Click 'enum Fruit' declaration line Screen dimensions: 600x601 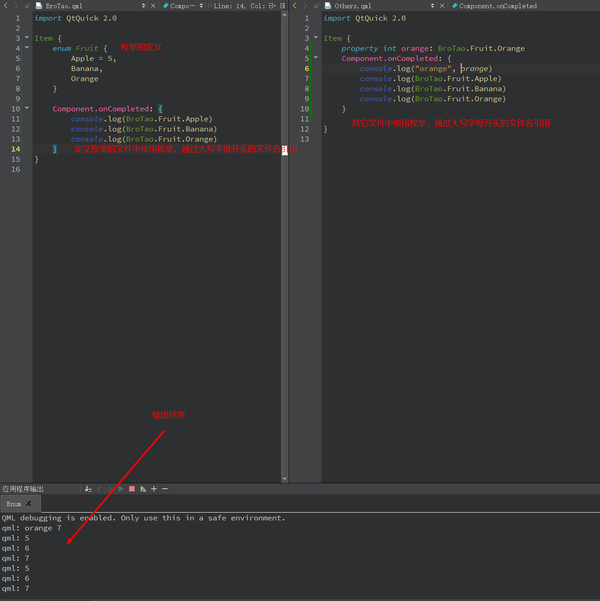[x=80, y=48]
